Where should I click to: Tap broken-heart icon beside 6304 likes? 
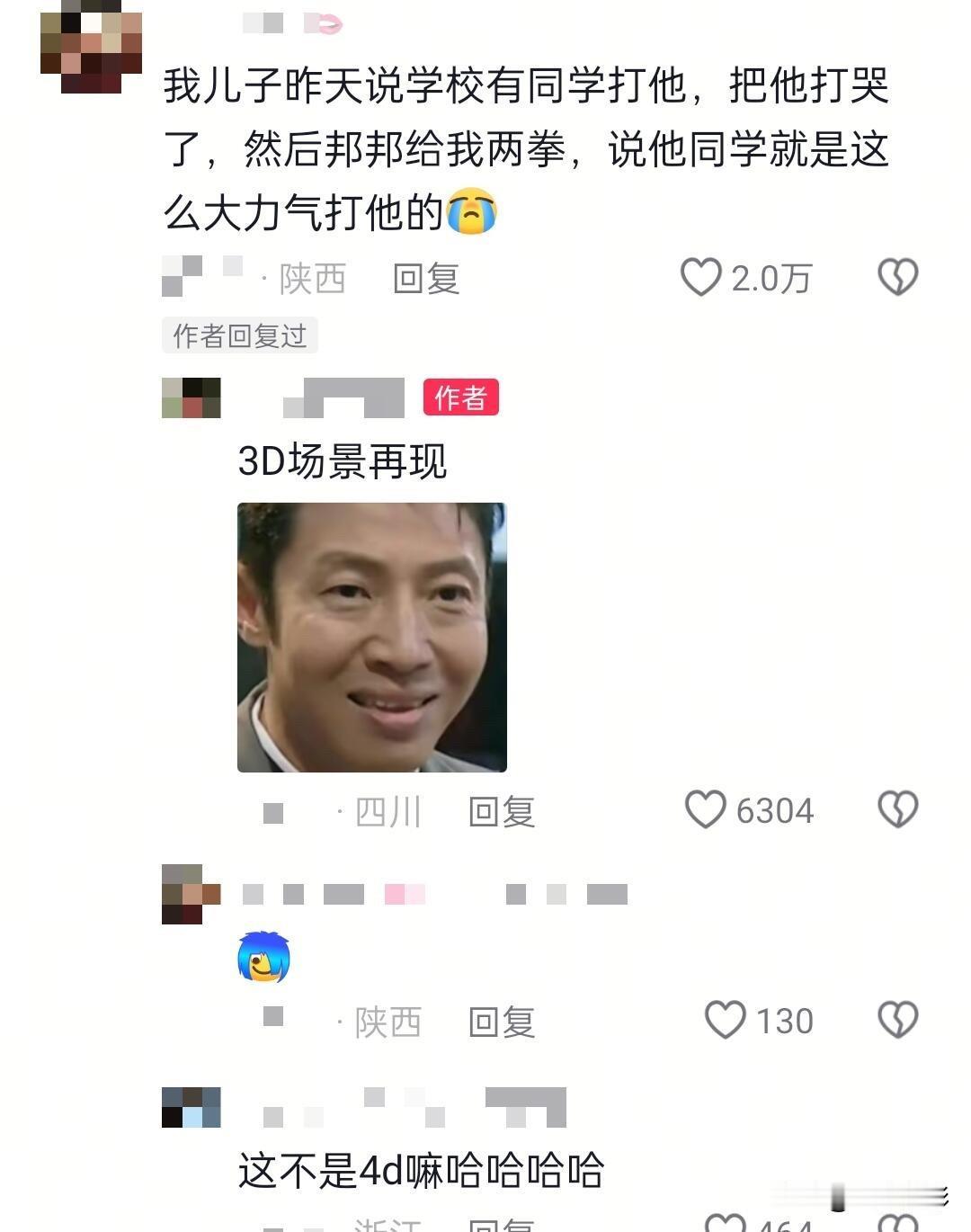897,809
